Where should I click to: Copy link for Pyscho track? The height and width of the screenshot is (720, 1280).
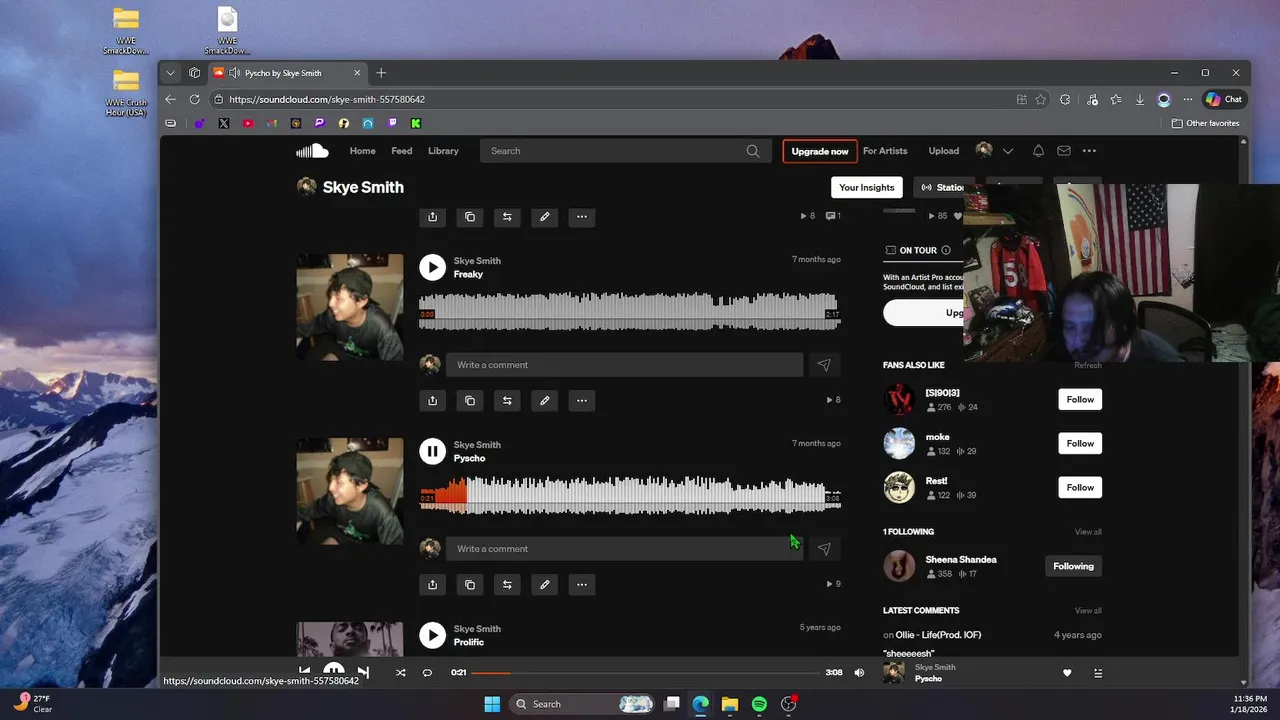470,585
